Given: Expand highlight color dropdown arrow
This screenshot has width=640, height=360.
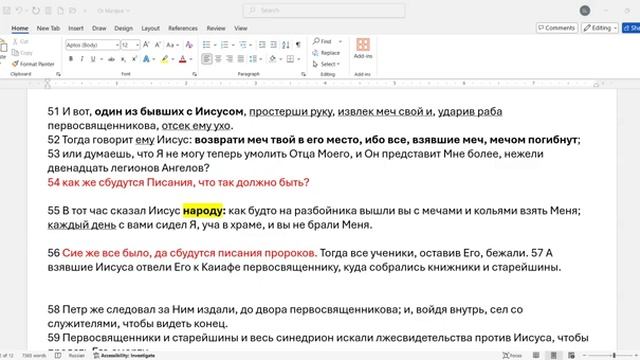Looking at the screenshot, I should point(173,59).
